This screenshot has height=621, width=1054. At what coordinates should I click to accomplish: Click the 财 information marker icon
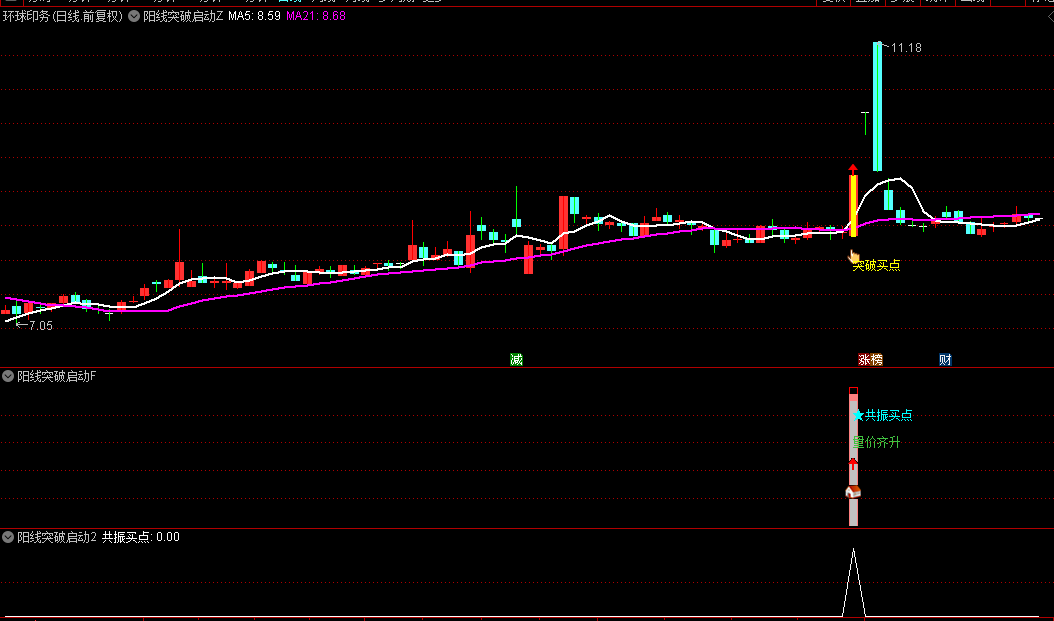tap(945, 360)
